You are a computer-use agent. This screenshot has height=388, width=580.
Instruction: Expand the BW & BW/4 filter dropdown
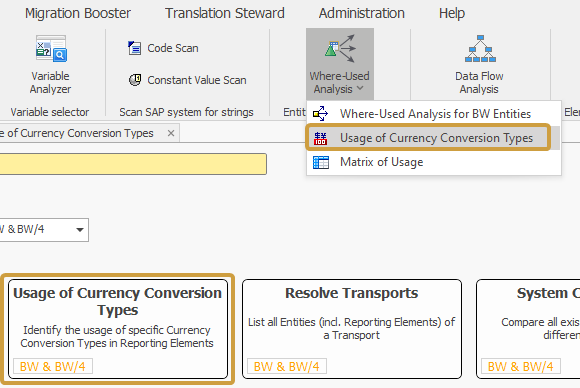point(80,230)
